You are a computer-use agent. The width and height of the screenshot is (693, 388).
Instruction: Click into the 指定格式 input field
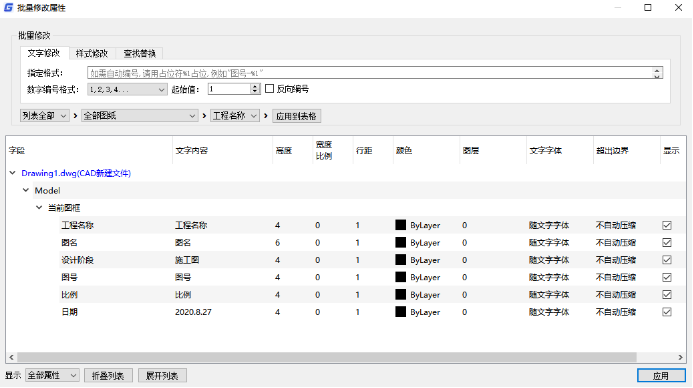tap(369, 73)
